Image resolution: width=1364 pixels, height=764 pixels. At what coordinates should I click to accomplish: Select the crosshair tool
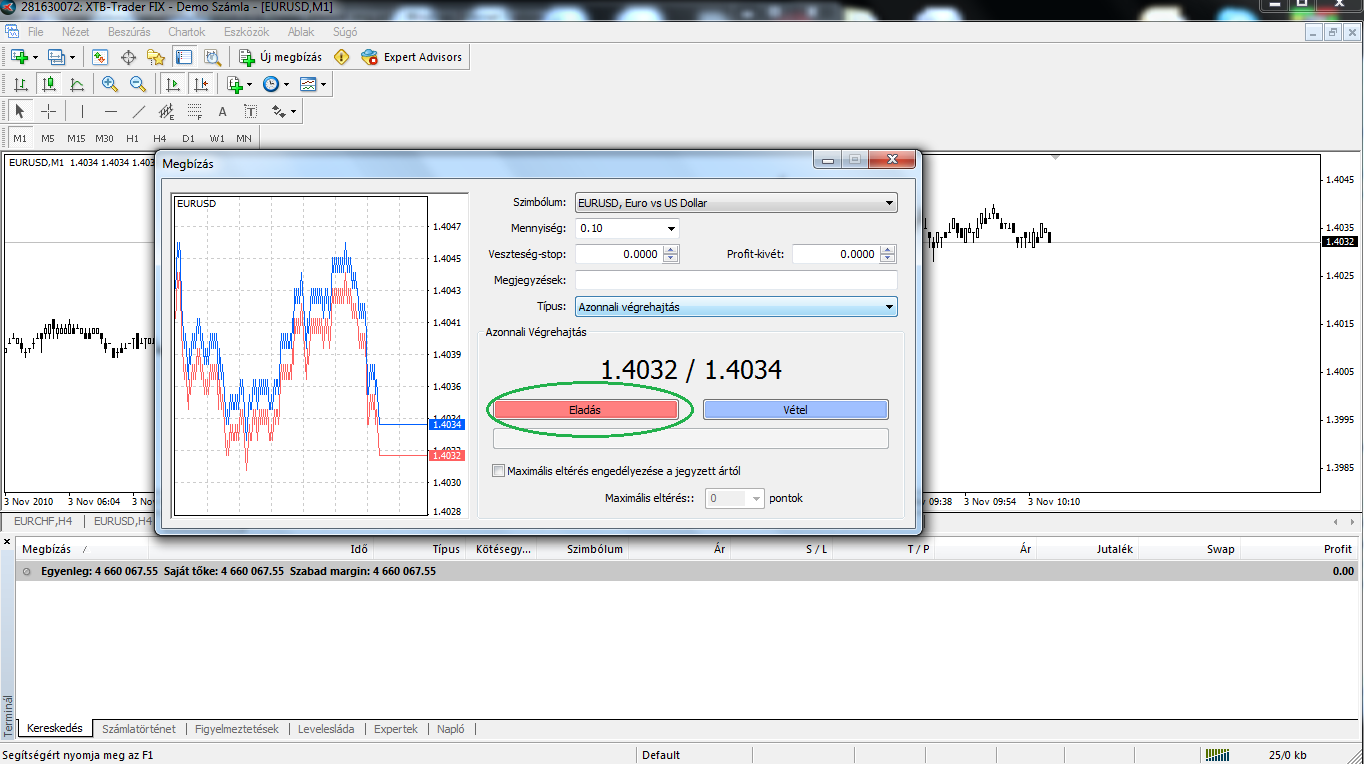pyautogui.click(x=48, y=111)
